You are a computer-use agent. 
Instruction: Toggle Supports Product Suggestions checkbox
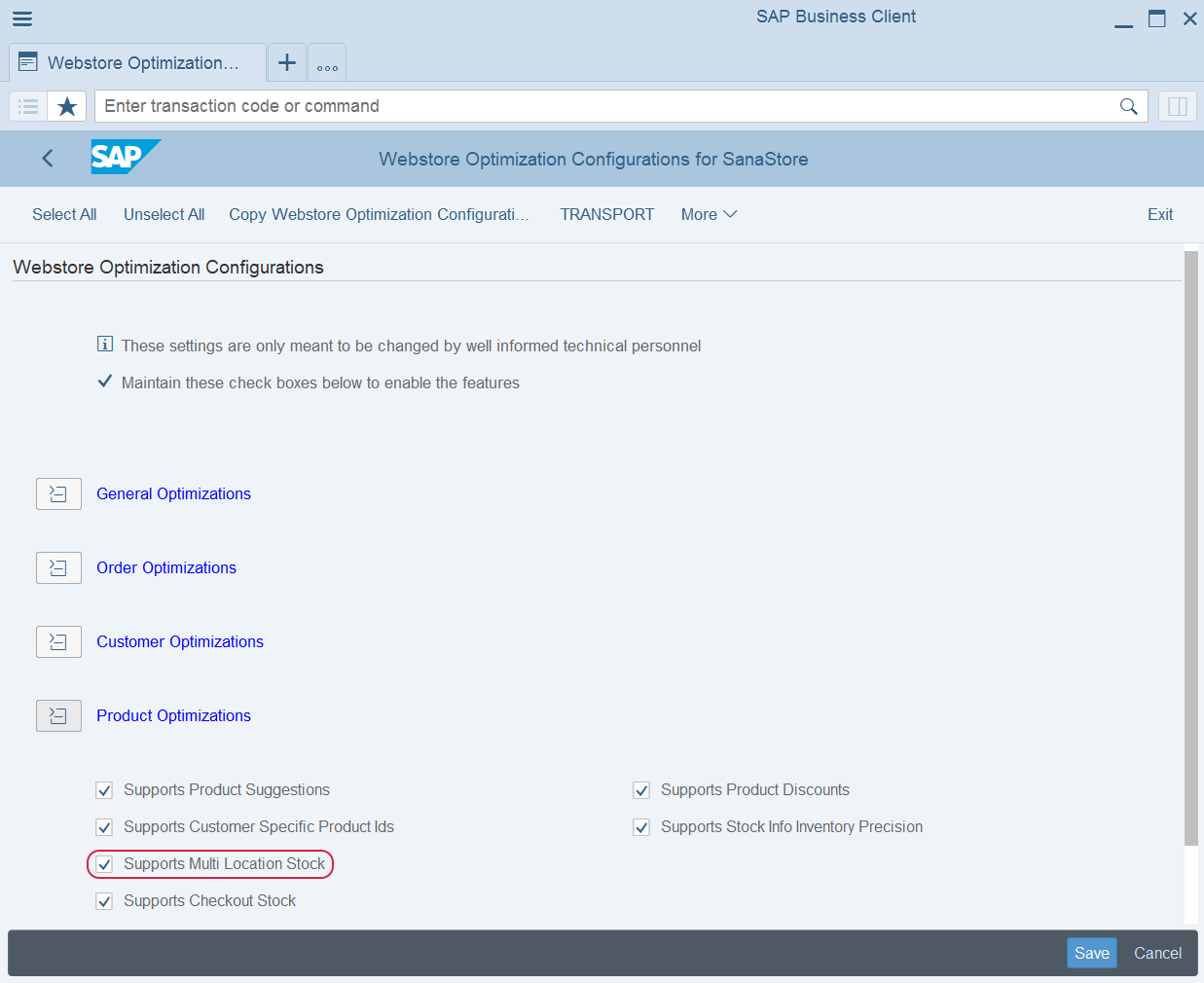(x=104, y=790)
